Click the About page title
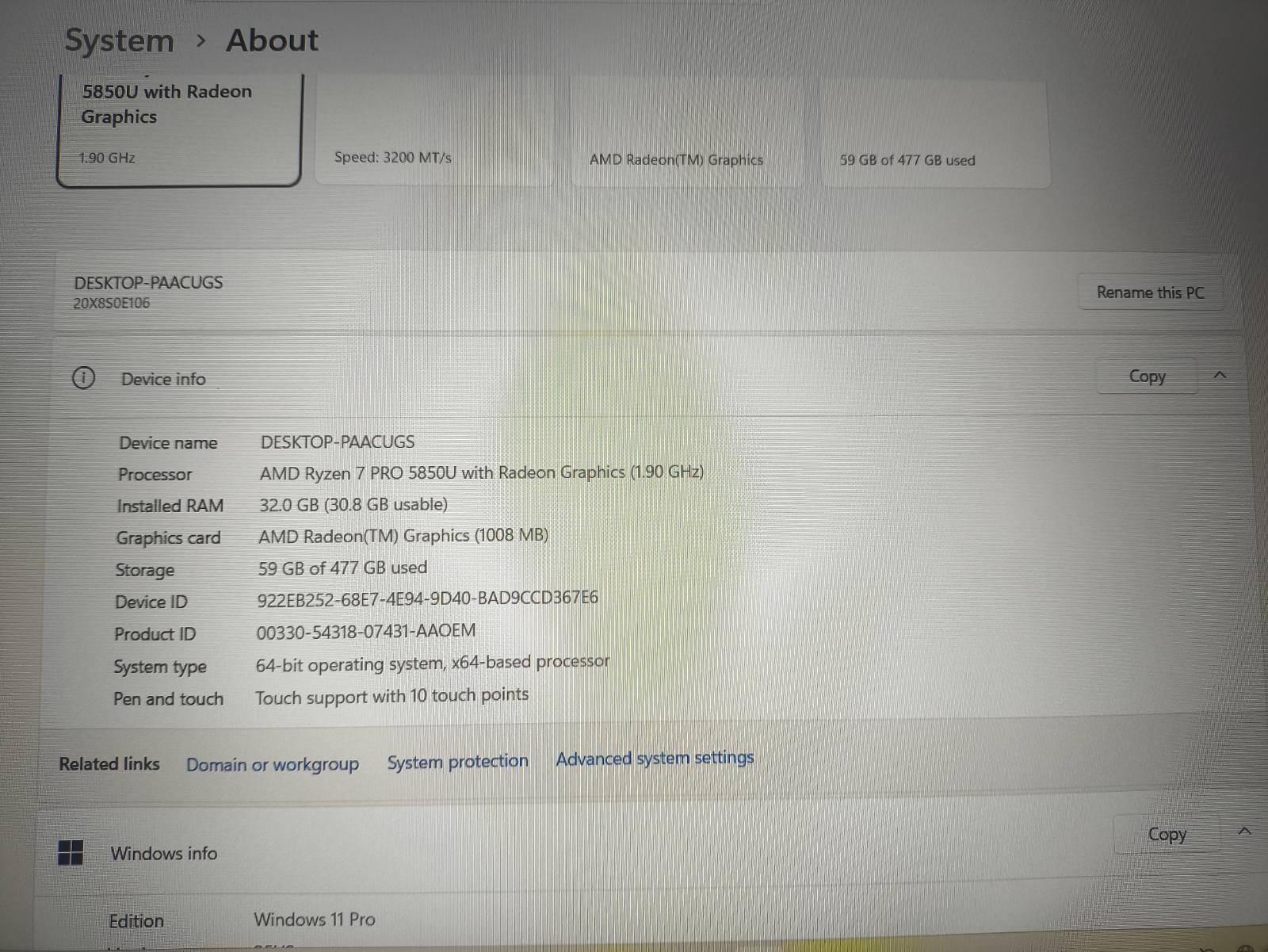 (272, 40)
